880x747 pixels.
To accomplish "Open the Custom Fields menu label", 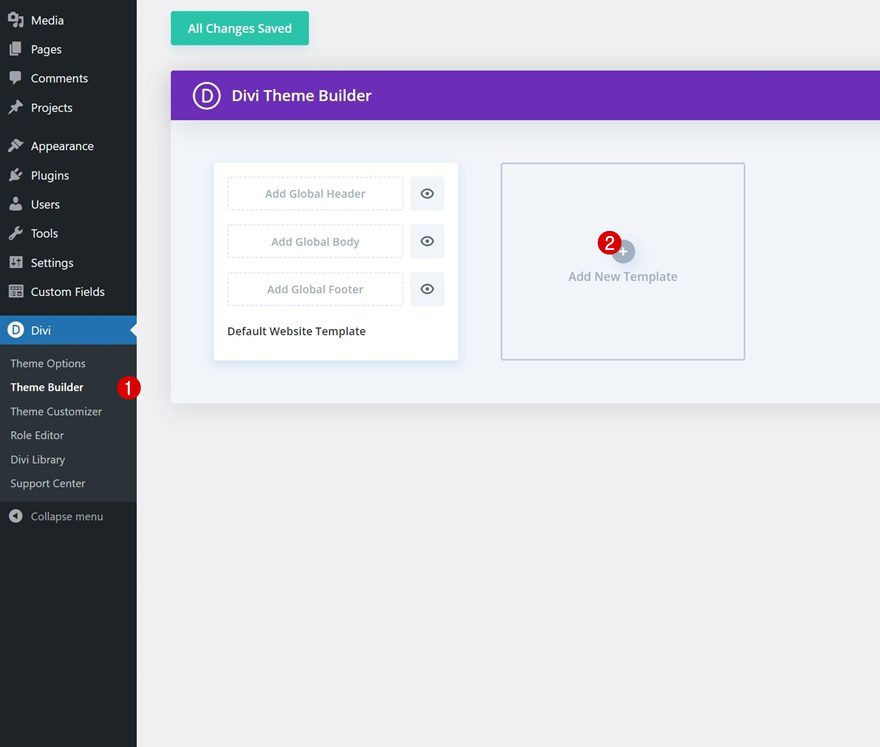I will (x=67, y=291).
